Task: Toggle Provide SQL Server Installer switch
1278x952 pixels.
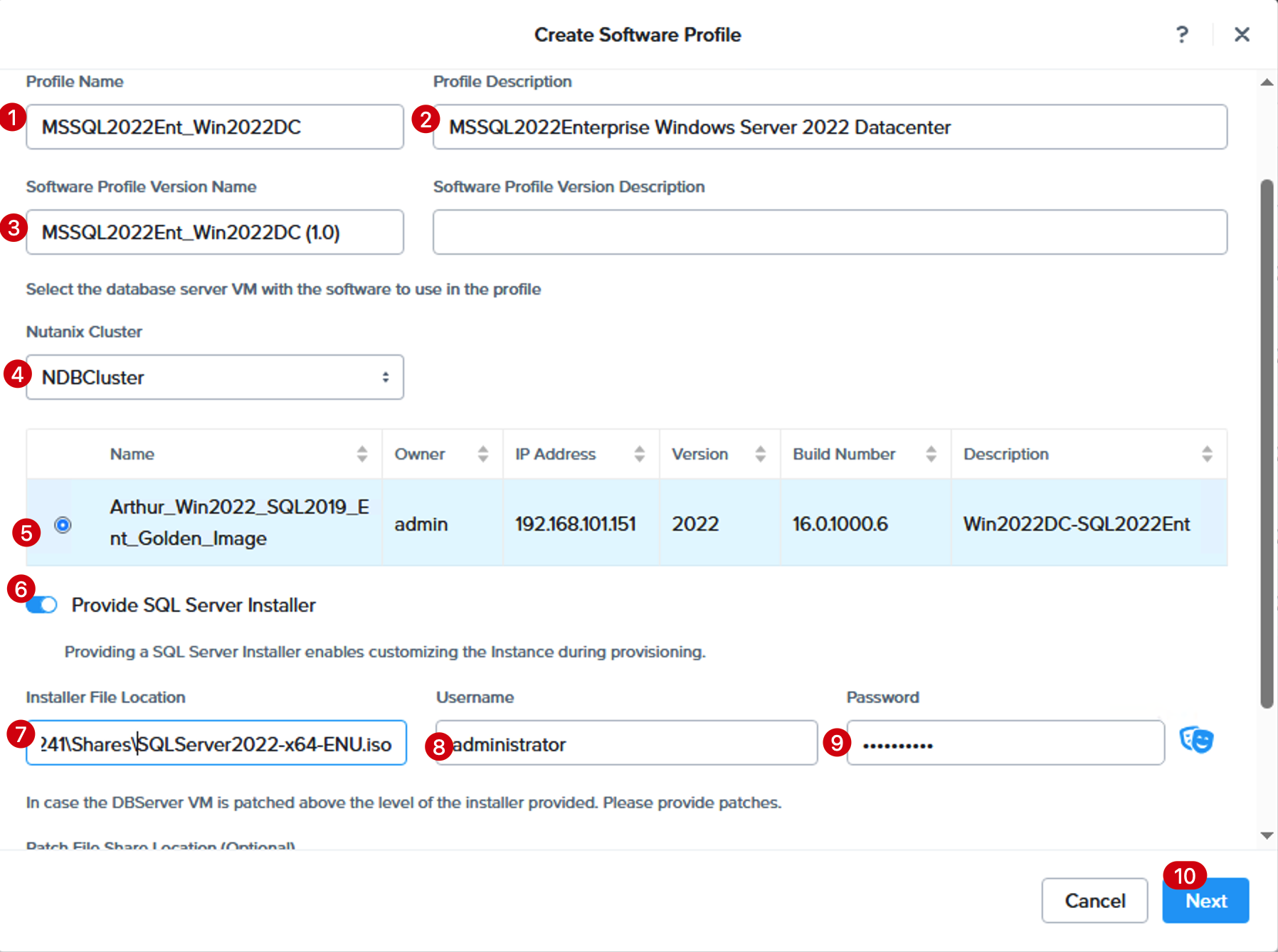Action: click(x=42, y=605)
